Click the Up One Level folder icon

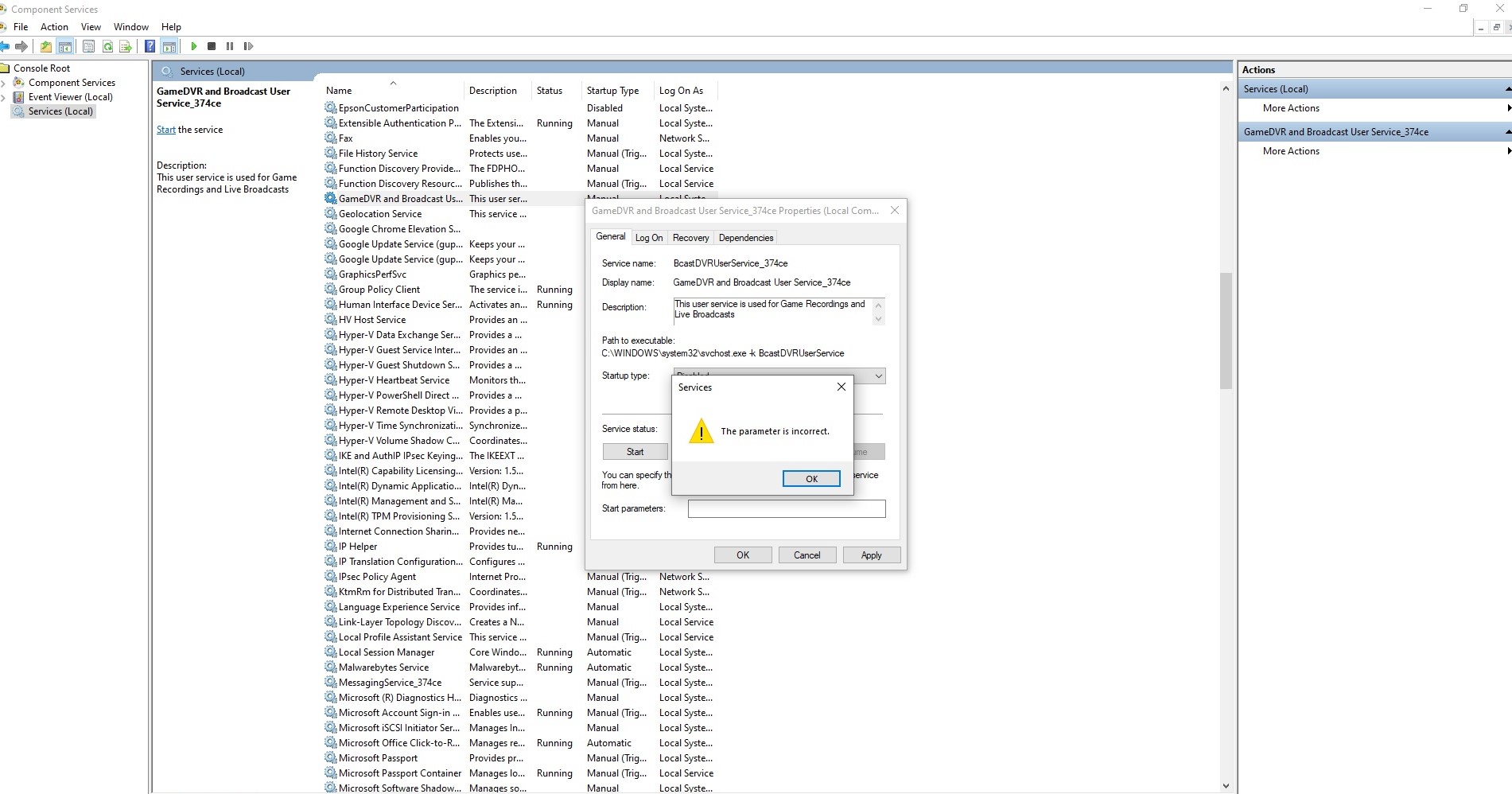tap(46, 46)
